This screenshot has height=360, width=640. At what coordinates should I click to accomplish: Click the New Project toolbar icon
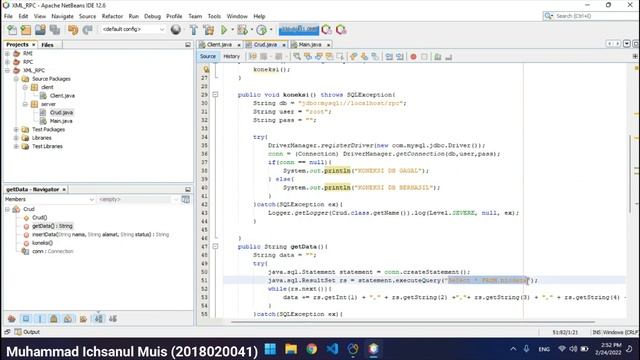(26, 30)
